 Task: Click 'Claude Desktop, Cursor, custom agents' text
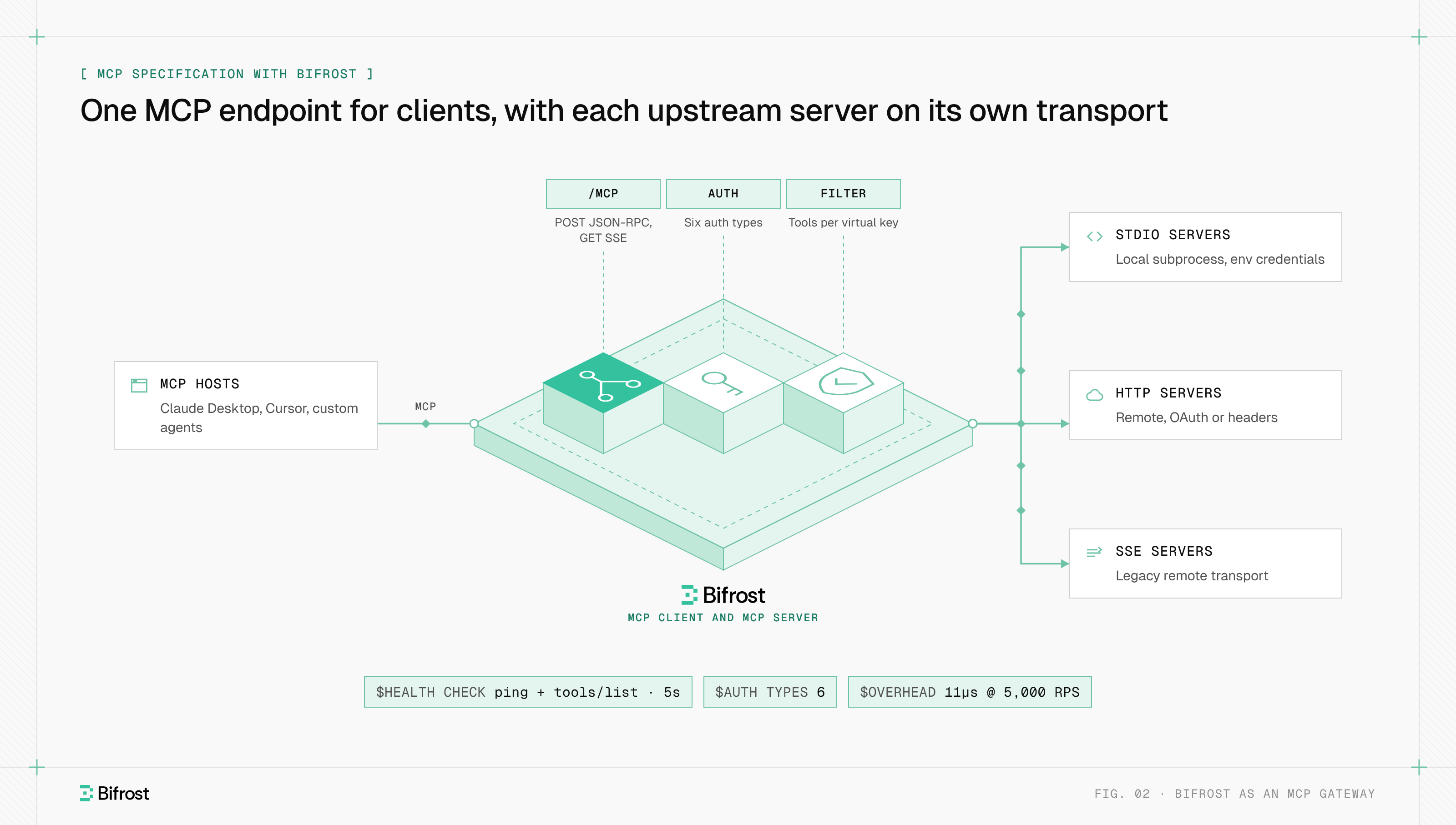click(x=259, y=418)
